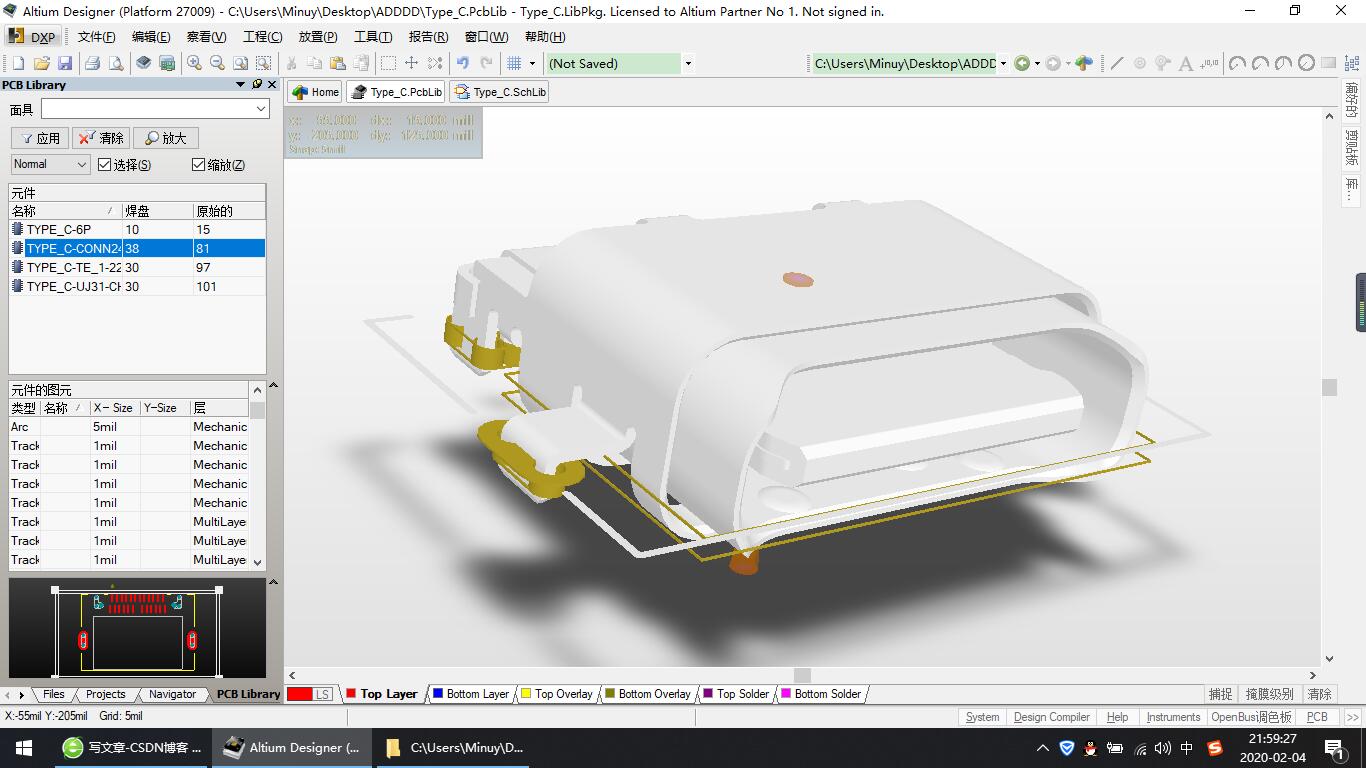This screenshot has width=1366, height=768.
Task: Open the back navigation history arrow
Action: pos(1037,63)
